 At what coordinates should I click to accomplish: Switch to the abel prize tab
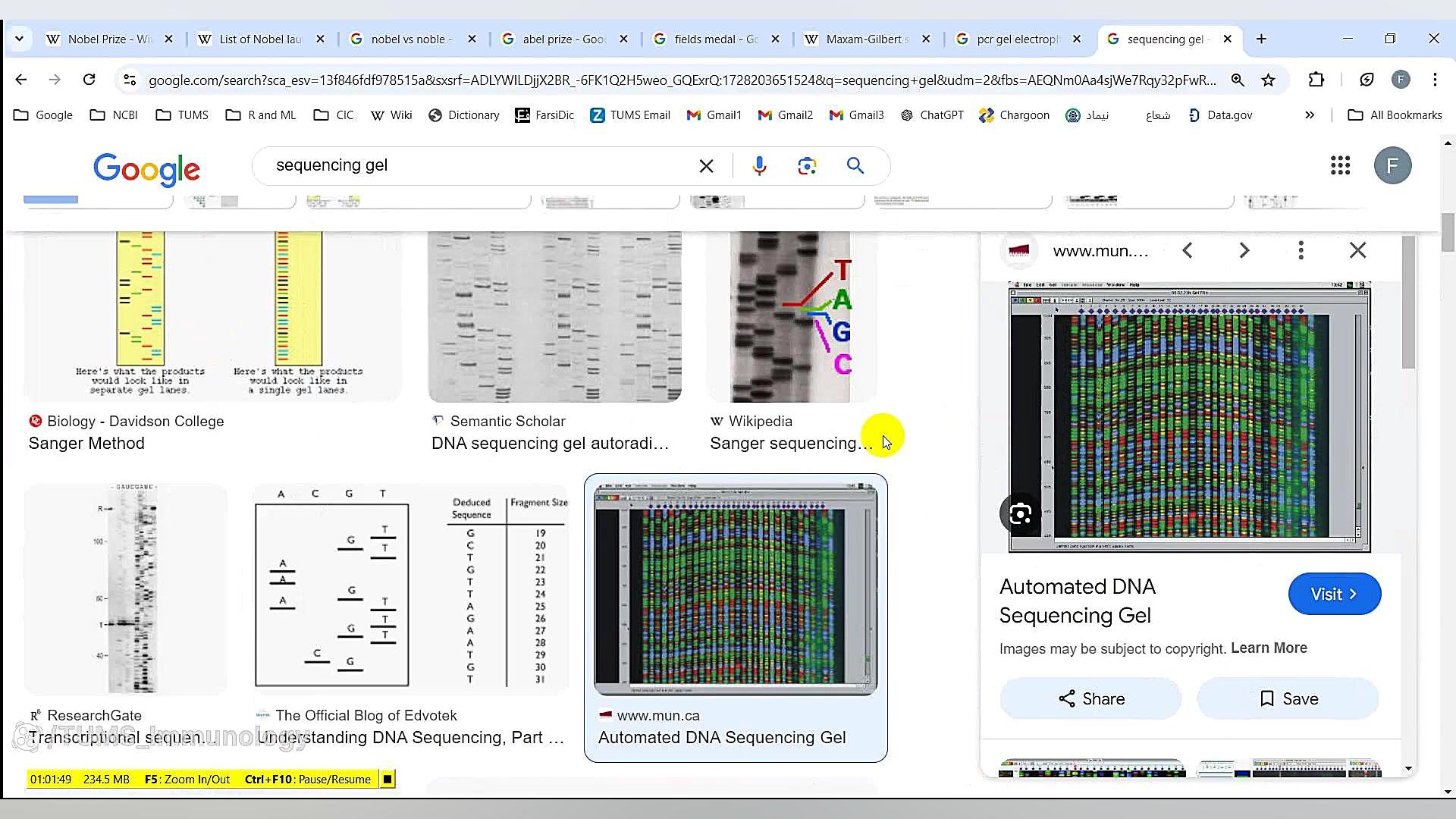563,39
